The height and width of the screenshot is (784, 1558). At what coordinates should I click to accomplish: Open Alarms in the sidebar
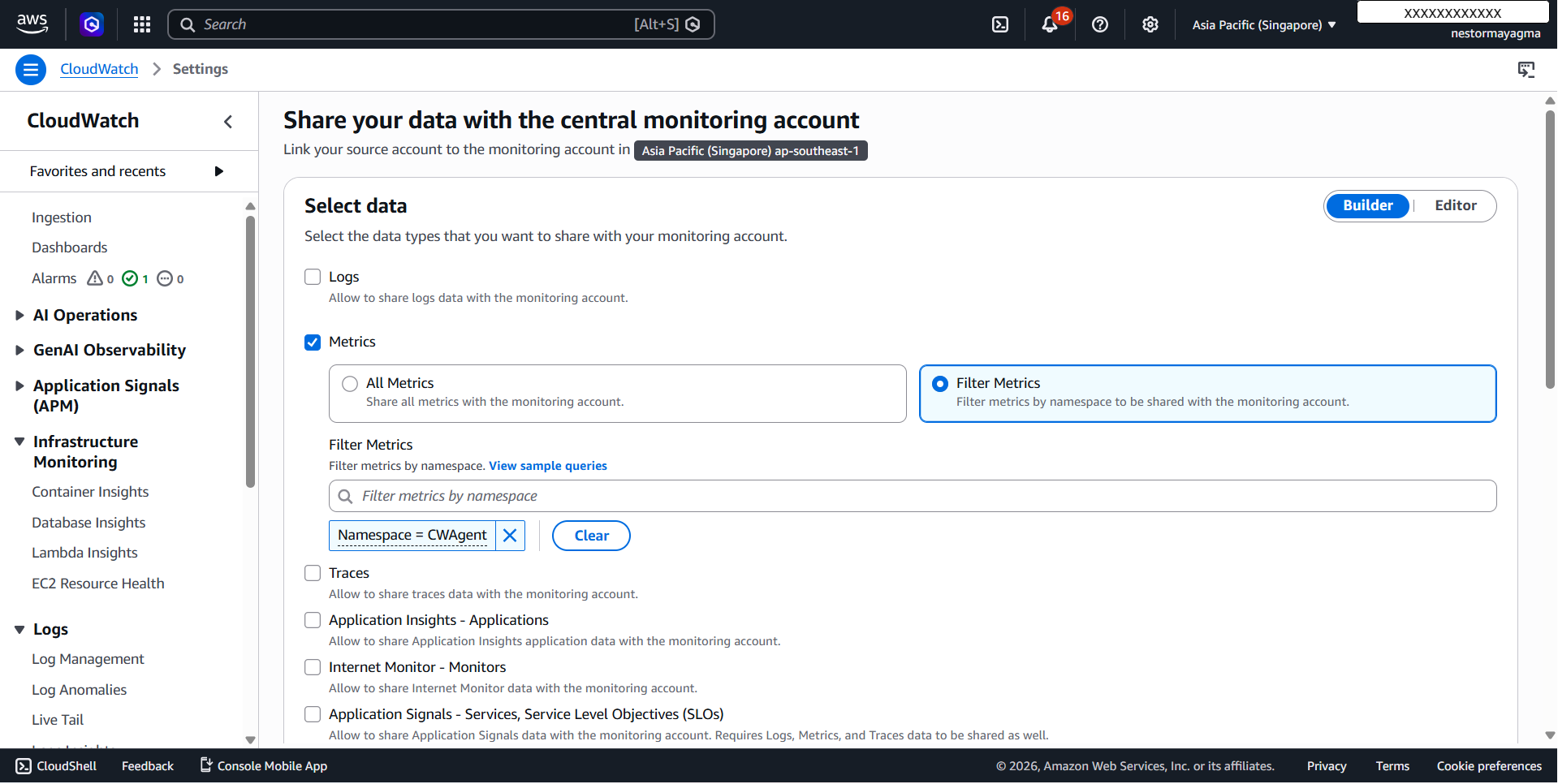coord(54,278)
